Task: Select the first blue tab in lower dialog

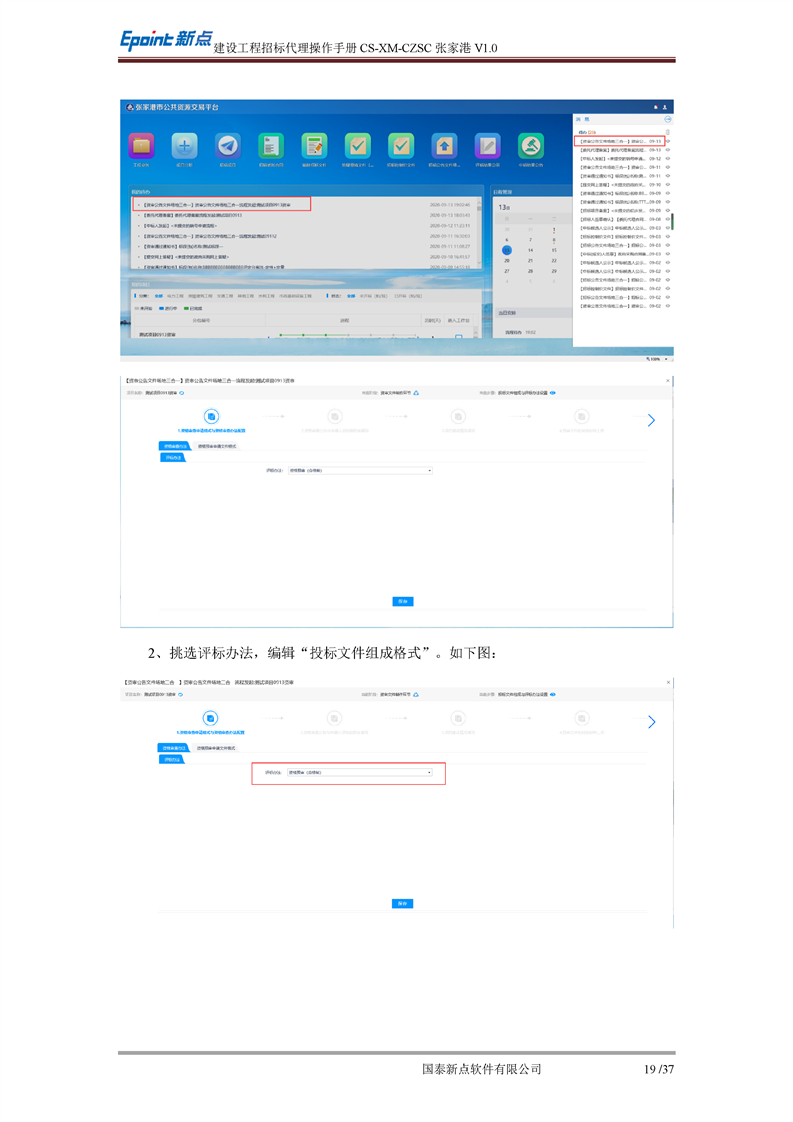Action: click(x=174, y=747)
